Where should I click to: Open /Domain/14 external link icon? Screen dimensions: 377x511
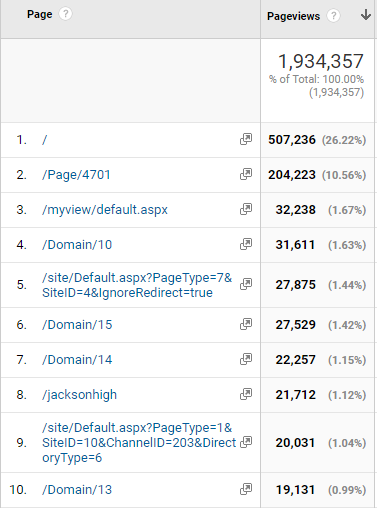[246, 359]
